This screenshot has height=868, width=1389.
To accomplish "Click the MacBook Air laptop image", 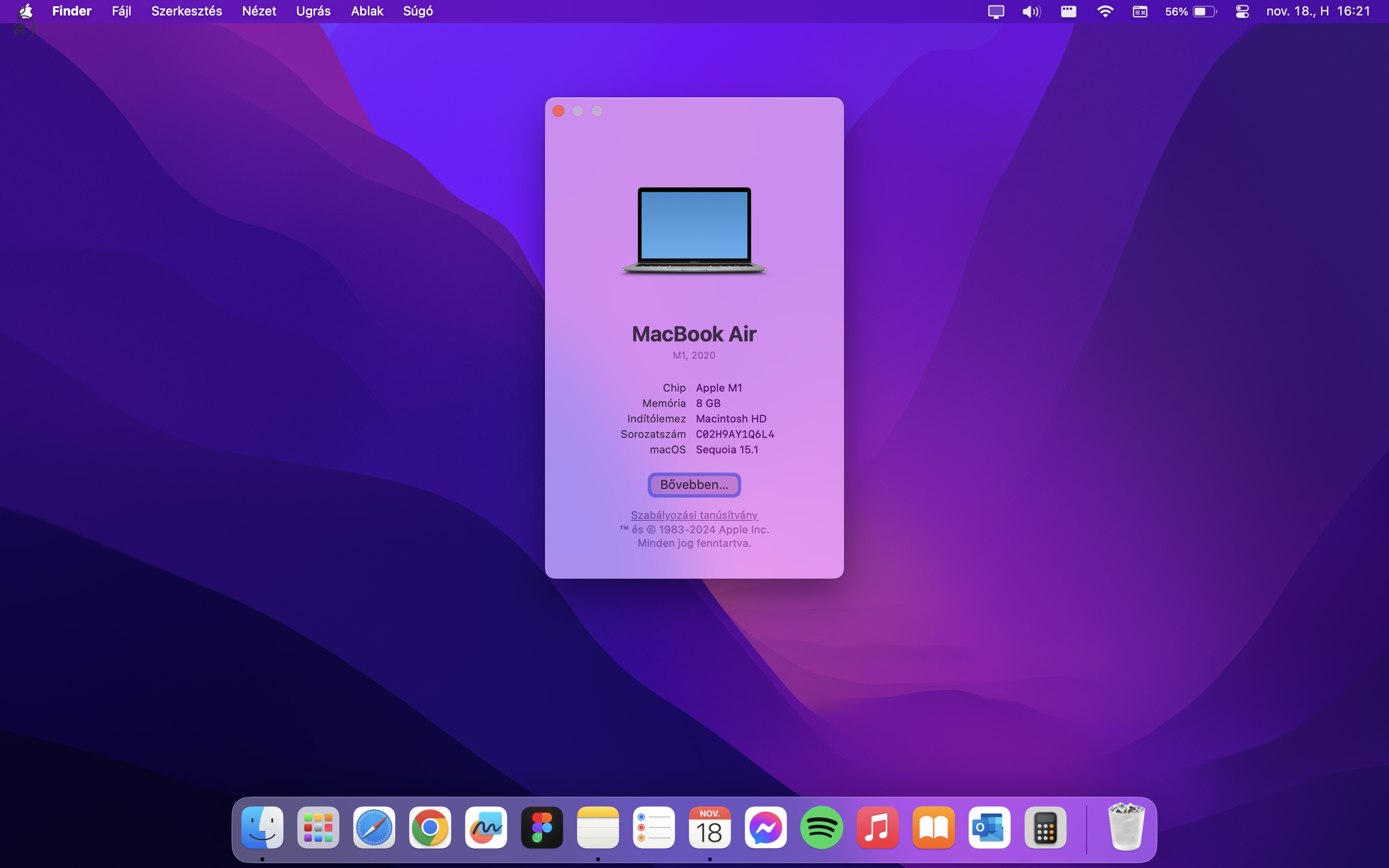I will point(694,231).
